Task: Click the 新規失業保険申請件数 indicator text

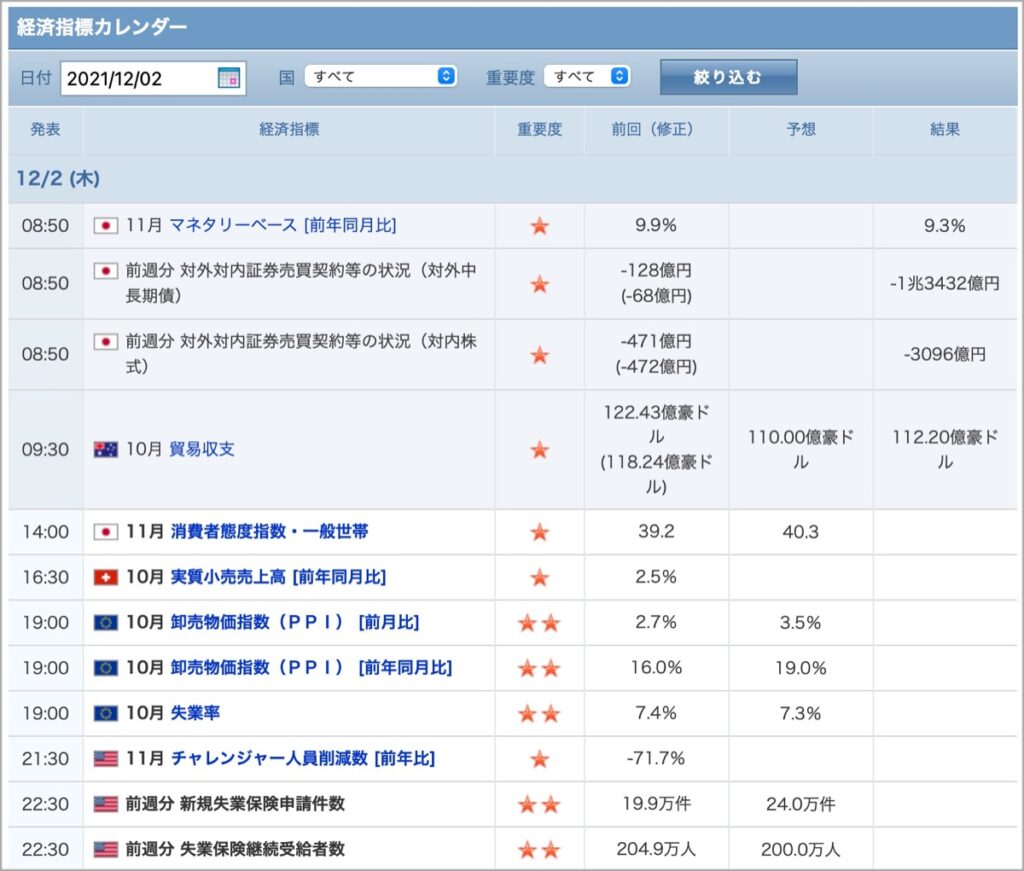Action: coord(262,804)
